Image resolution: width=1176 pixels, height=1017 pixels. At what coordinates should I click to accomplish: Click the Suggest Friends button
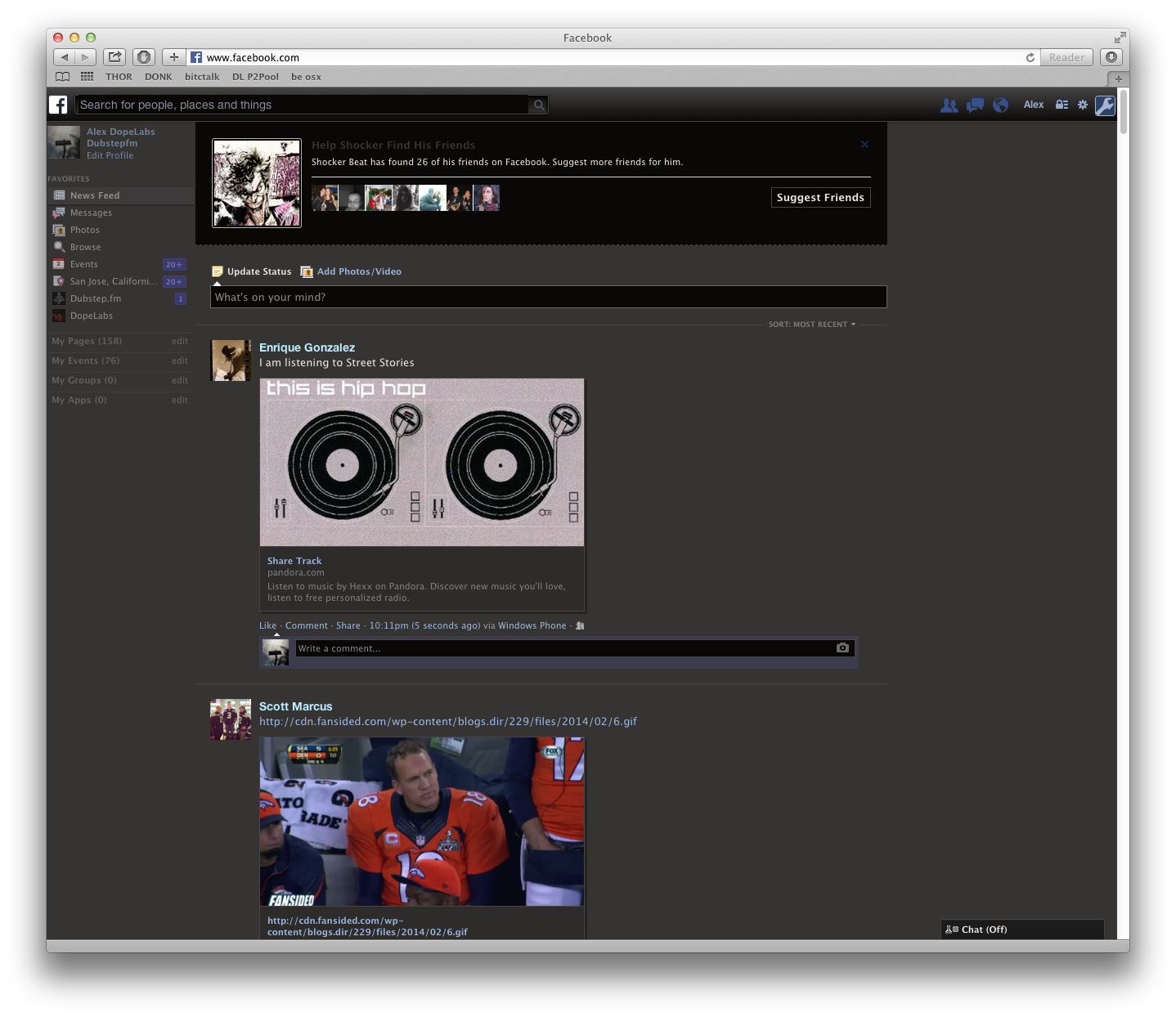pyautogui.click(x=820, y=197)
